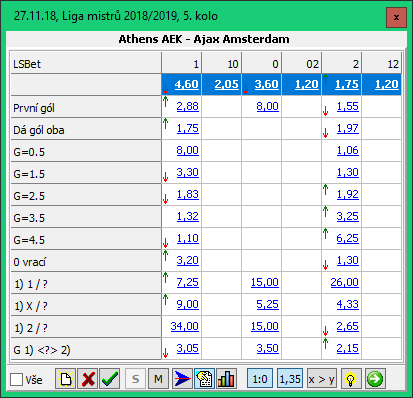
Task: Click the green checkmark confirm icon
Action: click(x=110, y=379)
